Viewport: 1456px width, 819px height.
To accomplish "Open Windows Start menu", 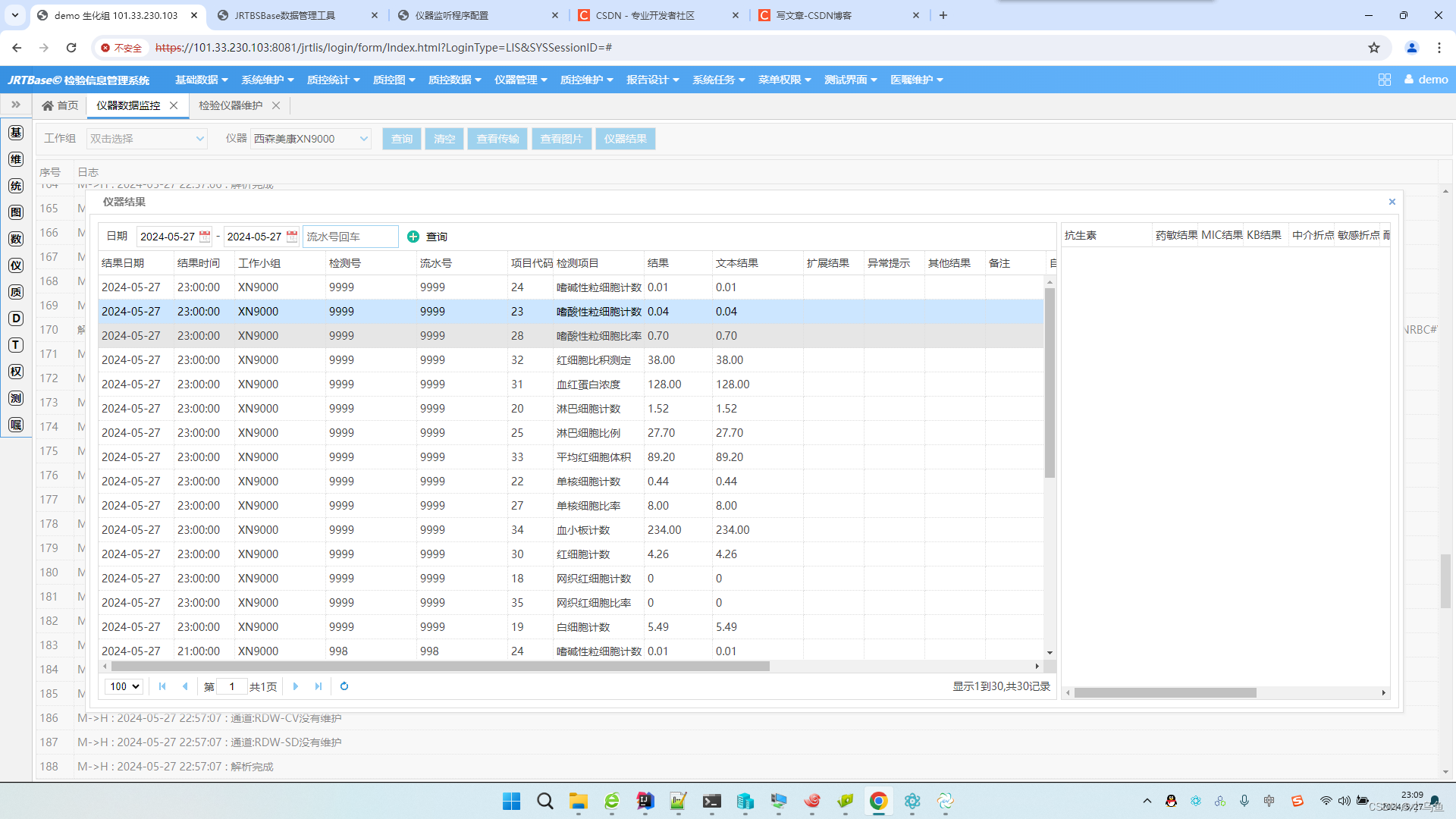I will click(512, 801).
